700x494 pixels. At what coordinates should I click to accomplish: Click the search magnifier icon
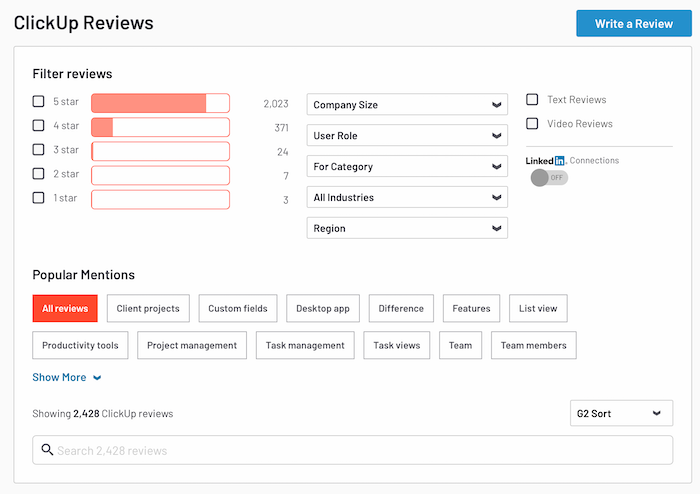pos(47,449)
